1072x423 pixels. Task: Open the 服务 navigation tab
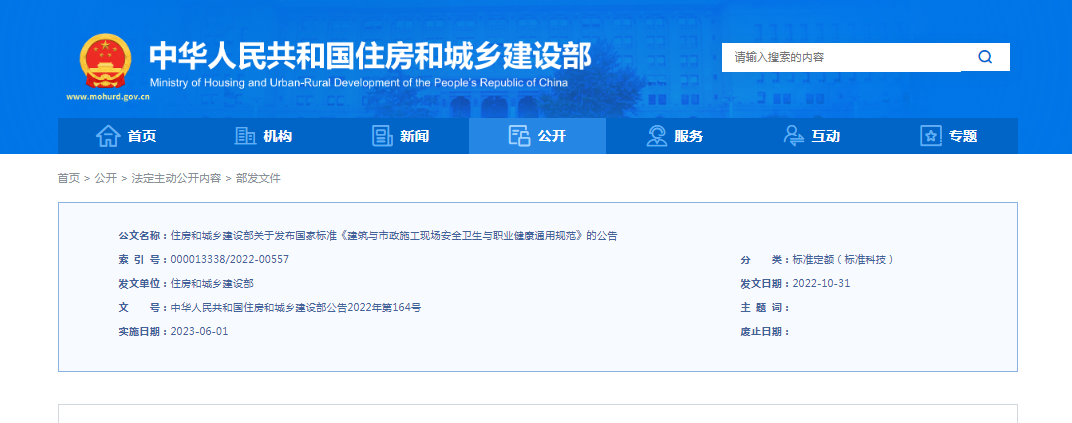coord(675,136)
